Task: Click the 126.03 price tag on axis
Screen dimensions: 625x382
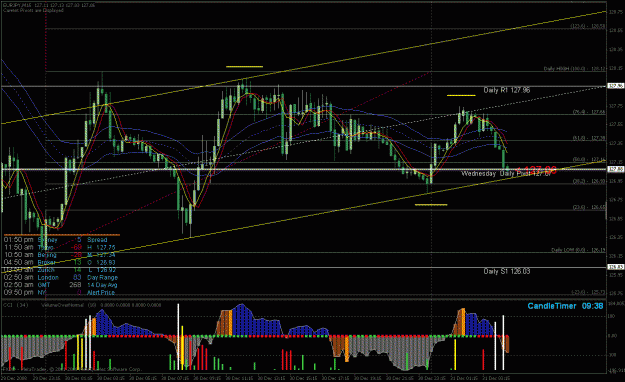Action: click(x=615, y=267)
